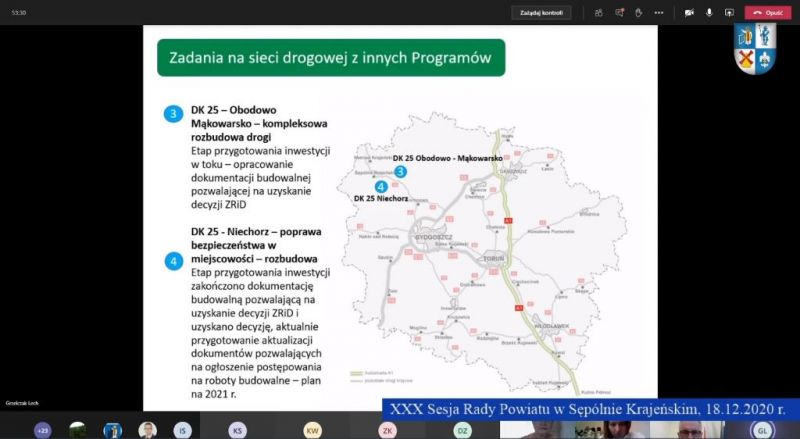Select the DZ participant avatar
This screenshot has height=439, width=800.
(462, 430)
